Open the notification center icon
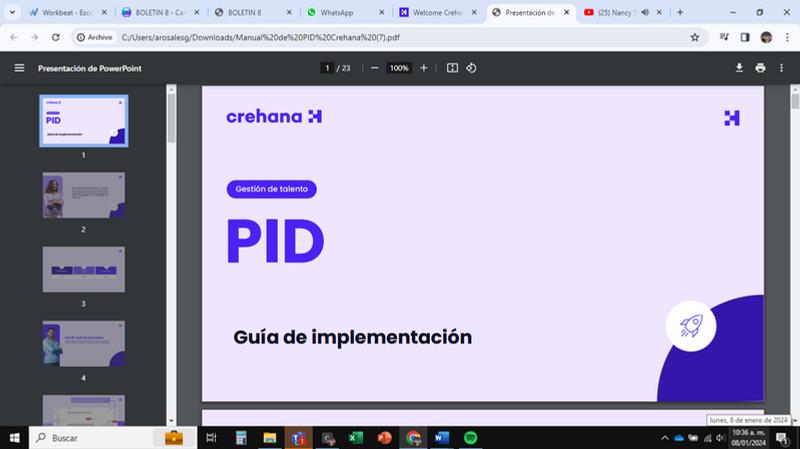 [782, 438]
